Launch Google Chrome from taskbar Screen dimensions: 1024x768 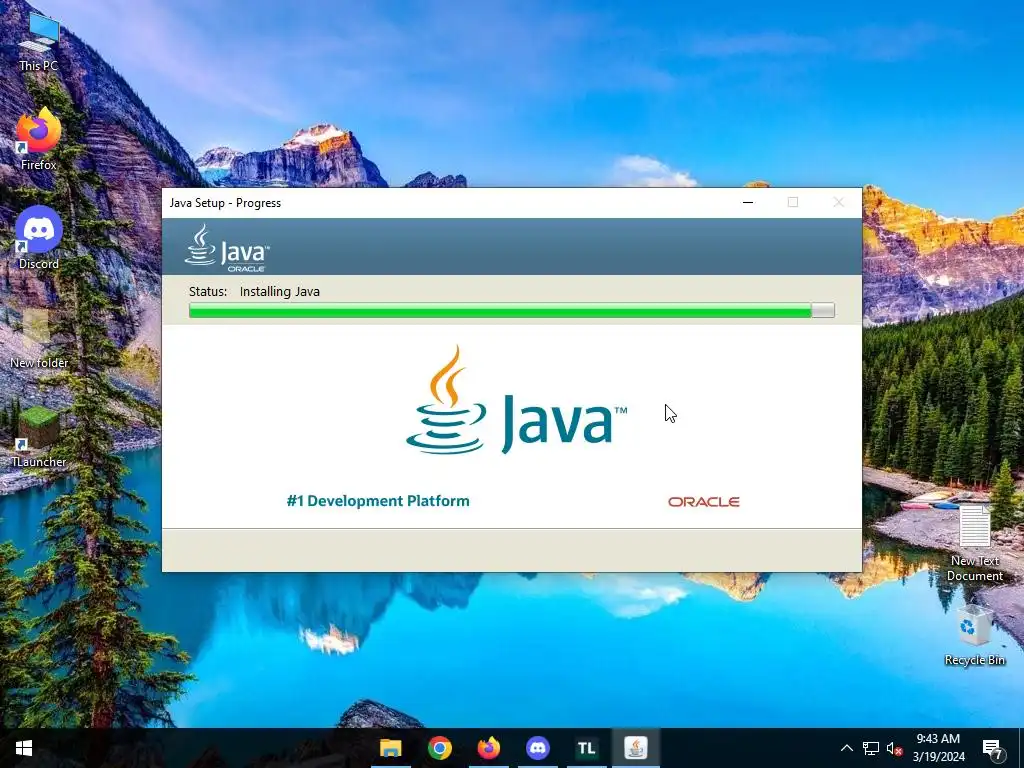point(440,748)
